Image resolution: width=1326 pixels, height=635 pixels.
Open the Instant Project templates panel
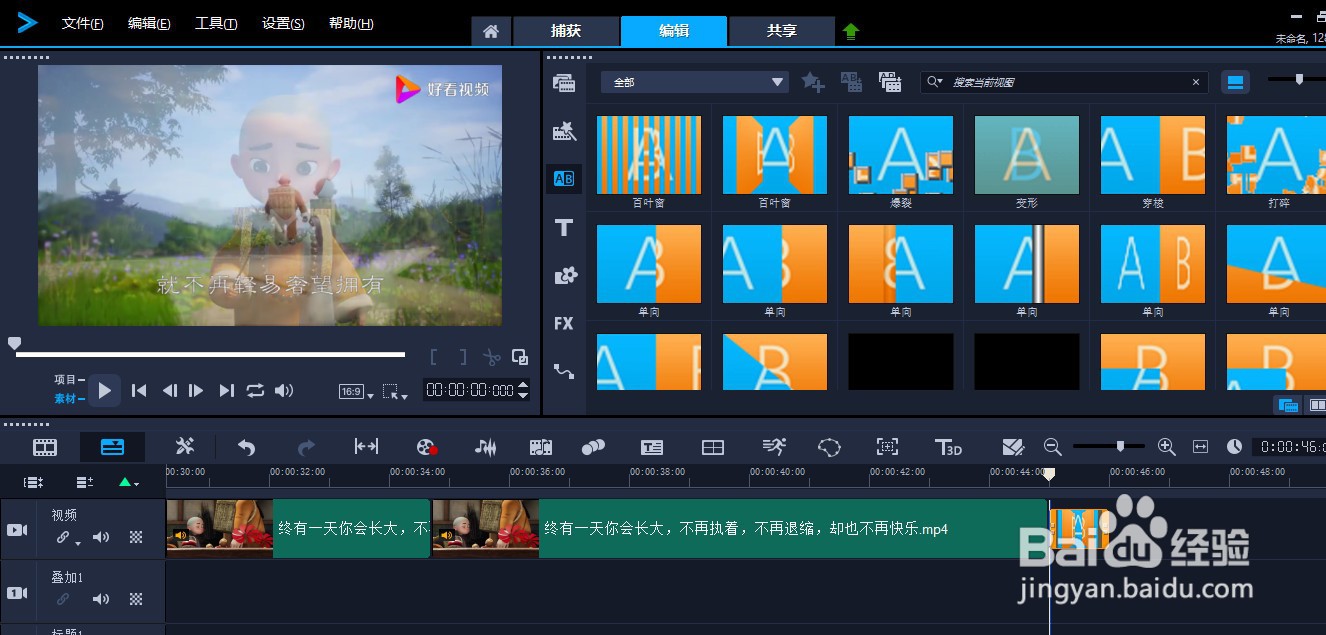coord(564,131)
